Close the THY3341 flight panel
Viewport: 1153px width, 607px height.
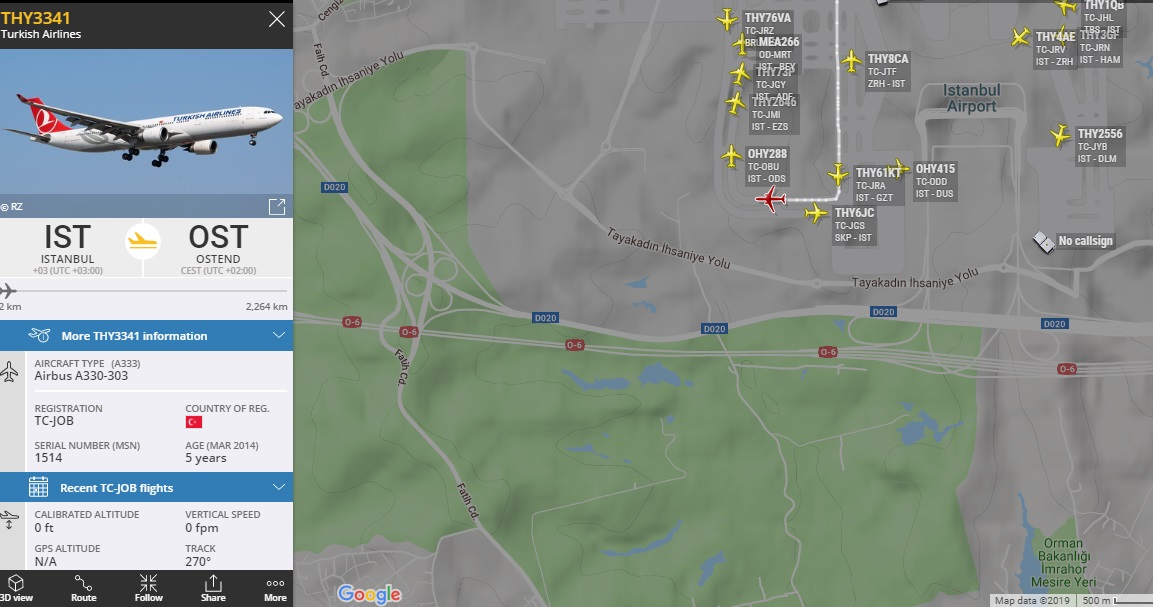(277, 19)
